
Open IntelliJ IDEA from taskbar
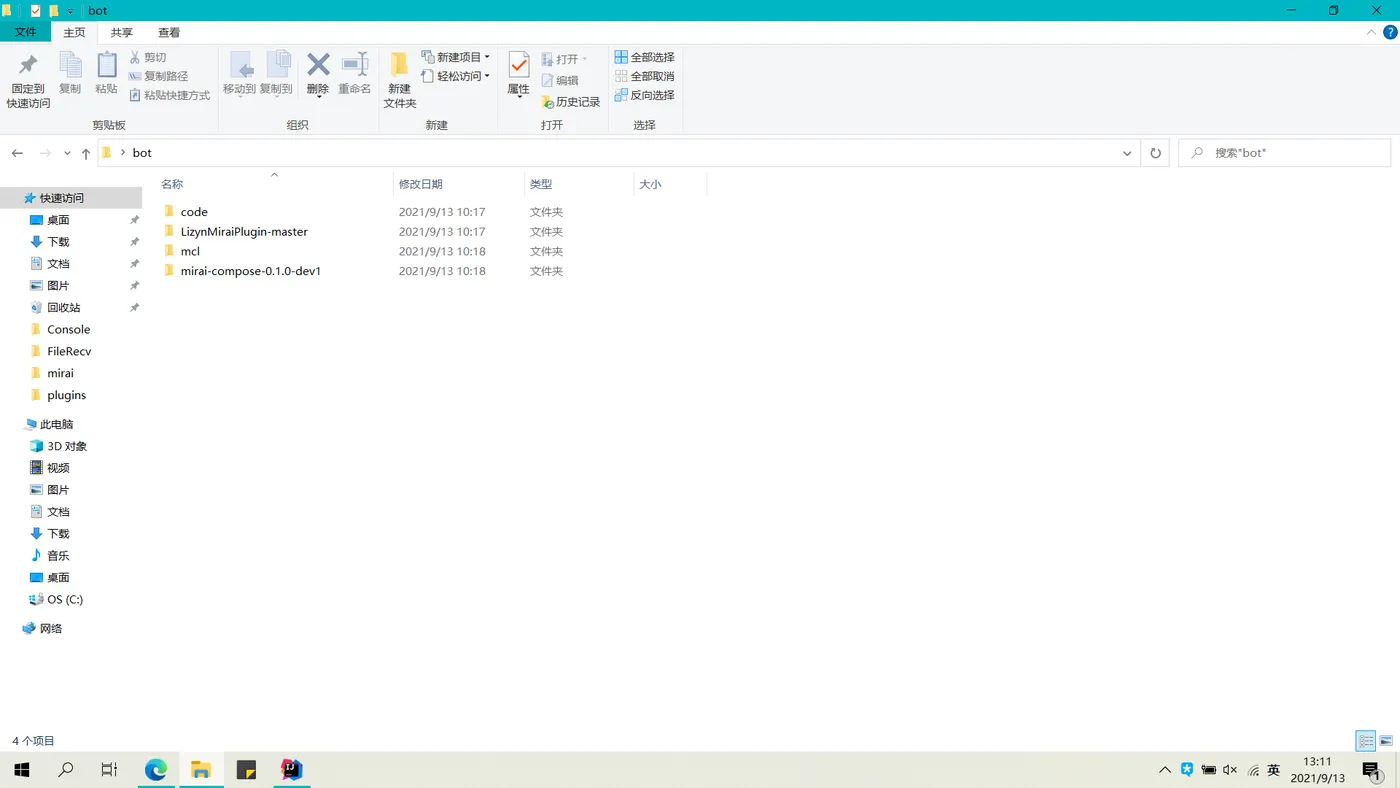point(291,770)
